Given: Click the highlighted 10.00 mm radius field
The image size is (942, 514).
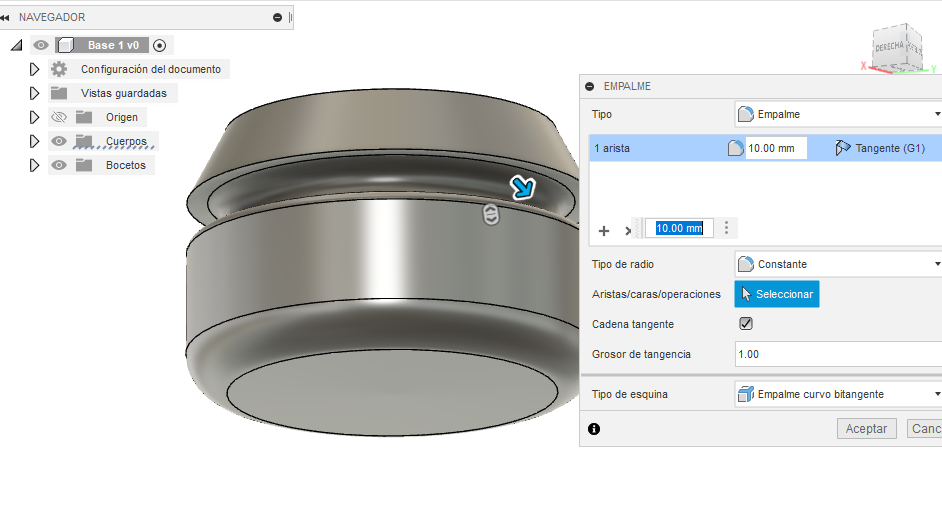Looking at the screenshot, I should pyautogui.click(x=679, y=228).
